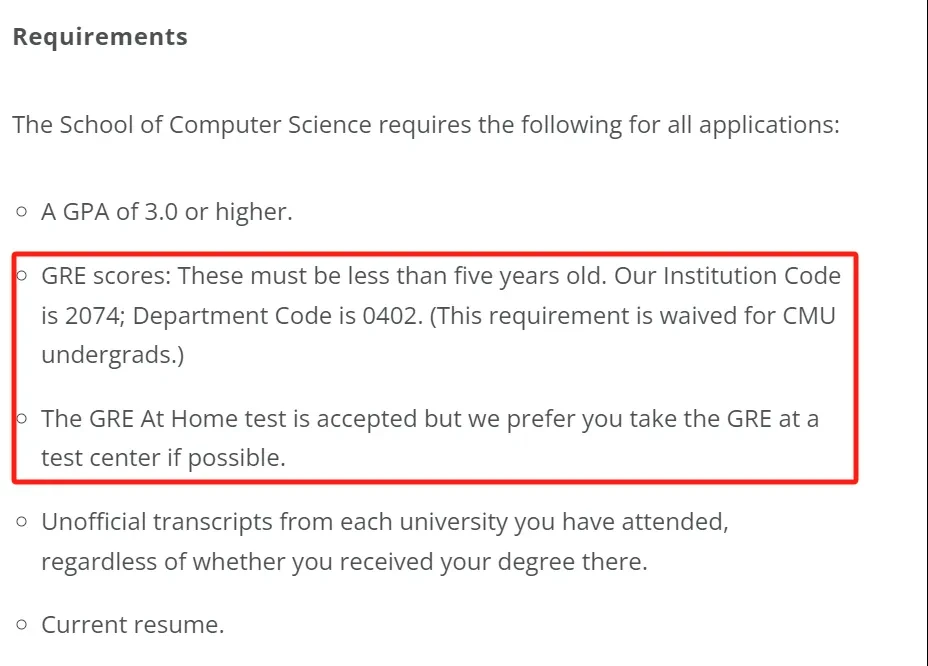Click the 'waived for CMU' phrase
This screenshot has width=928, height=666.
click(x=747, y=316)
